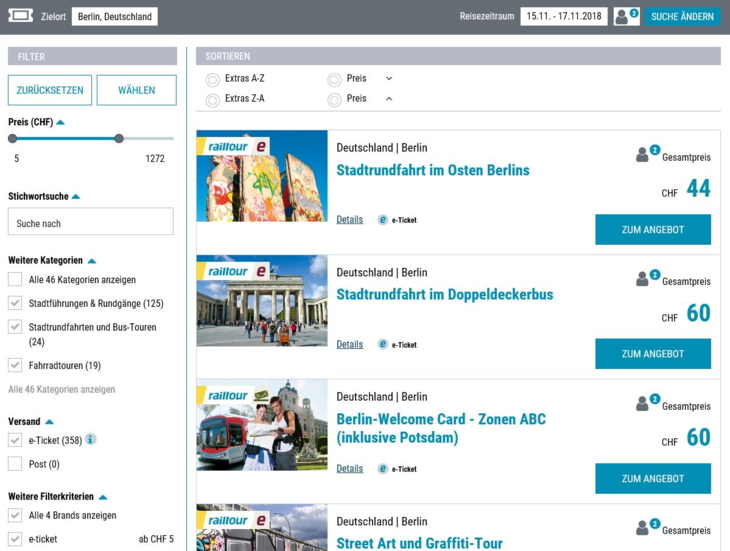Click the Stichwortsuche 'Suche nach' input field

point(91,222)
